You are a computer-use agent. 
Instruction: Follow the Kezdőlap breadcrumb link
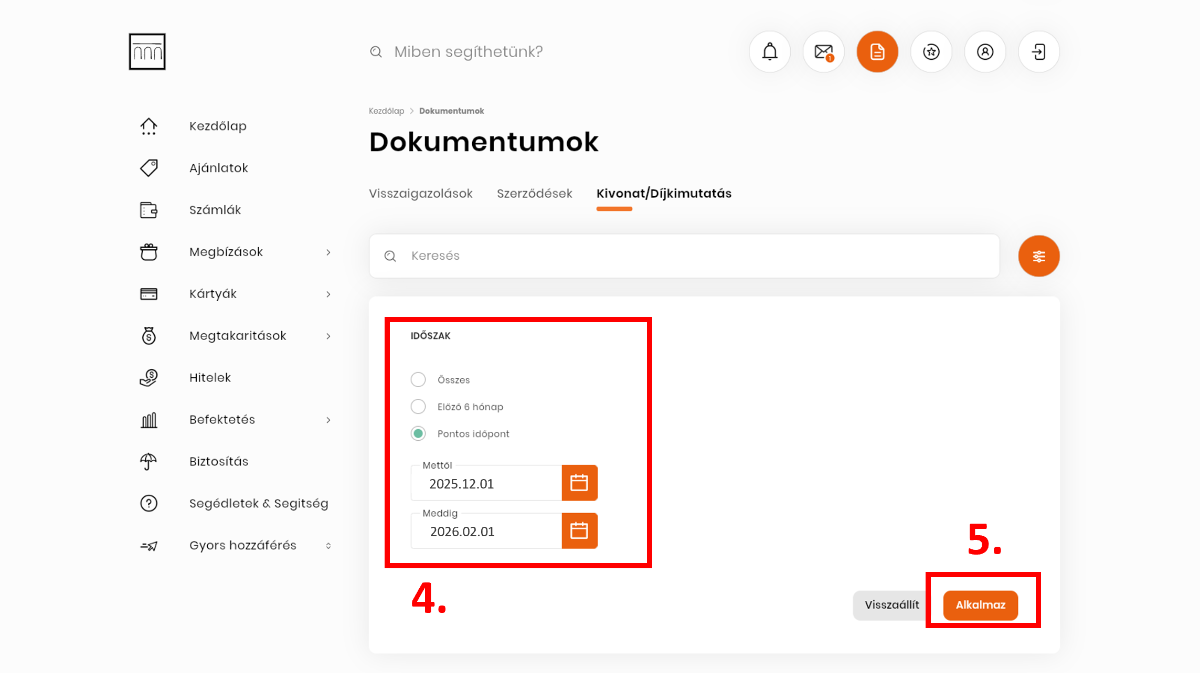click(x=387, y=111)
